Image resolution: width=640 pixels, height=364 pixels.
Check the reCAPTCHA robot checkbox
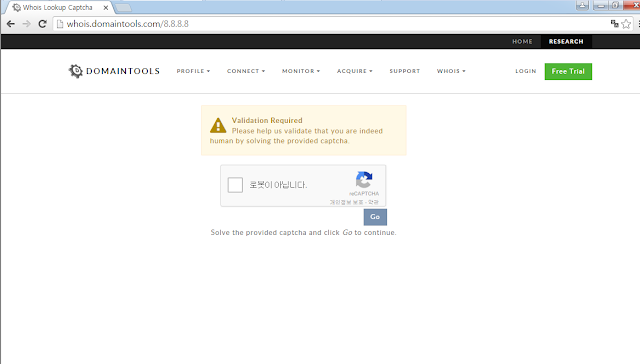(235, 185)
